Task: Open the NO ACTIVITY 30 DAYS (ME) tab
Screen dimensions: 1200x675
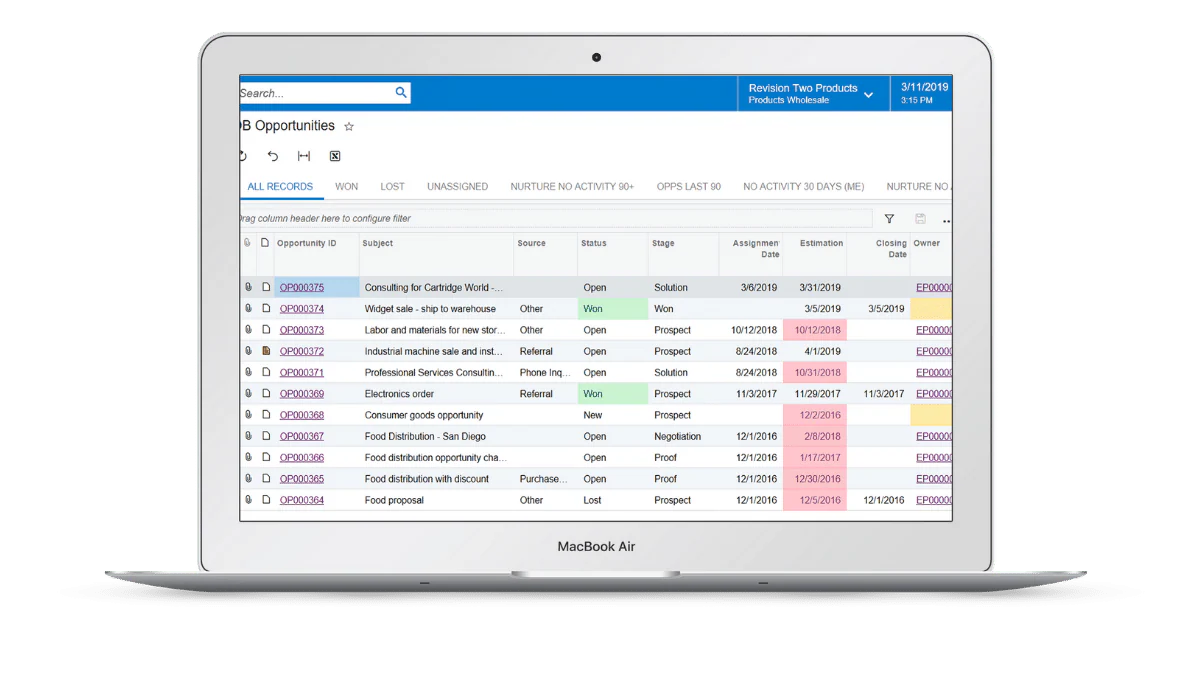Action: pos(803,186)
